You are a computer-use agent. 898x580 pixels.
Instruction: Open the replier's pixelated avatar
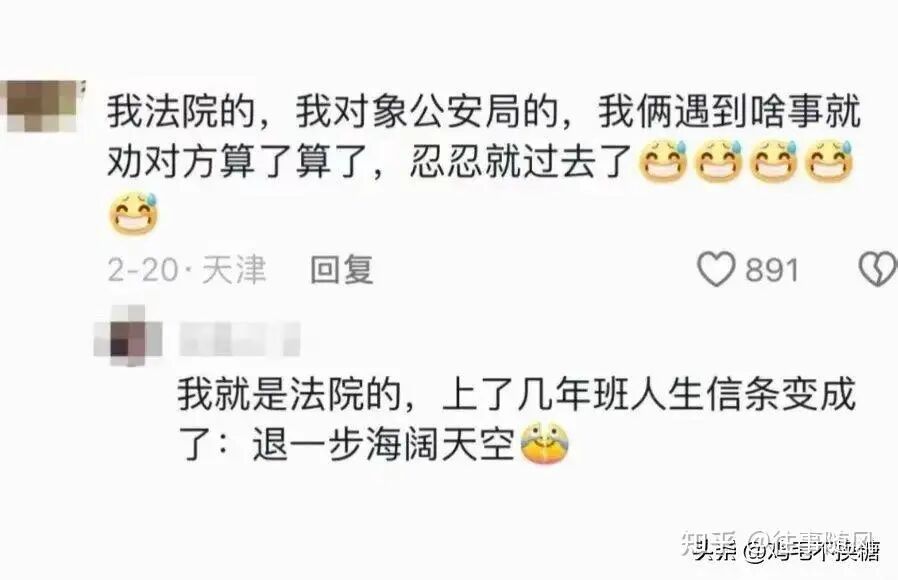[128, 336]
